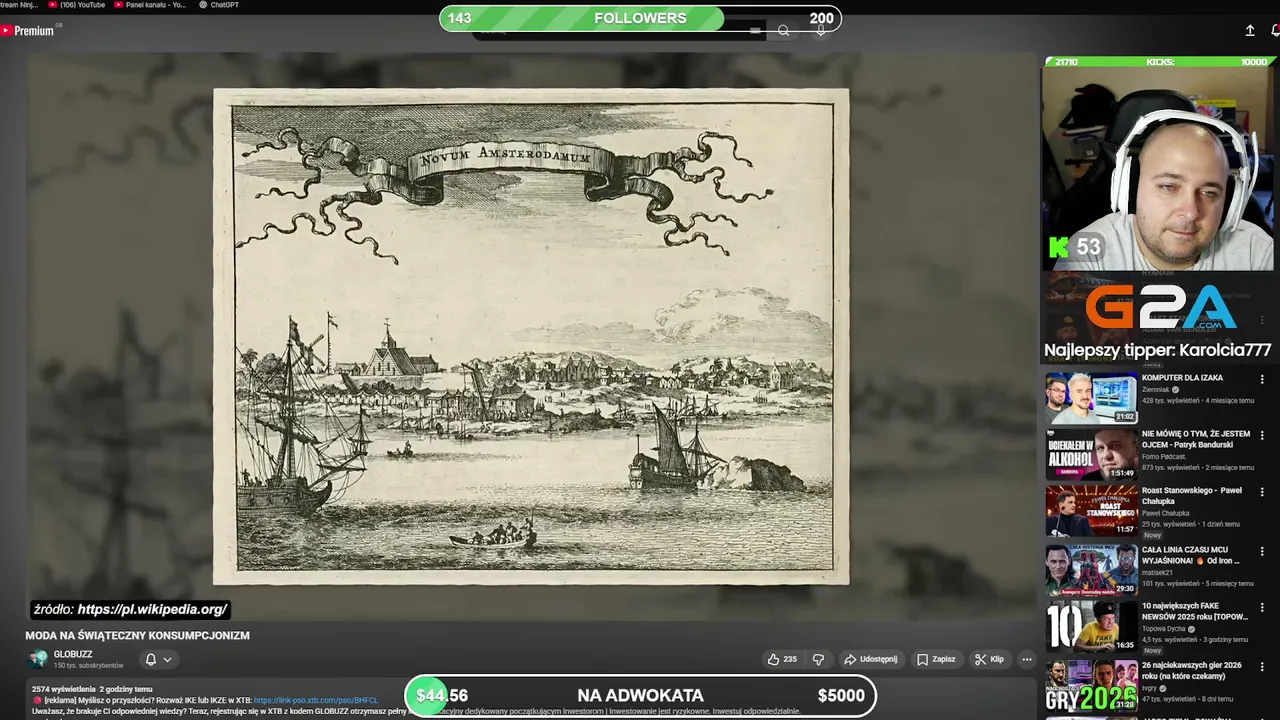
Task: Open options menu for '26 najciekawszych gier 2026'
Action: click(x=1262, y=666)
